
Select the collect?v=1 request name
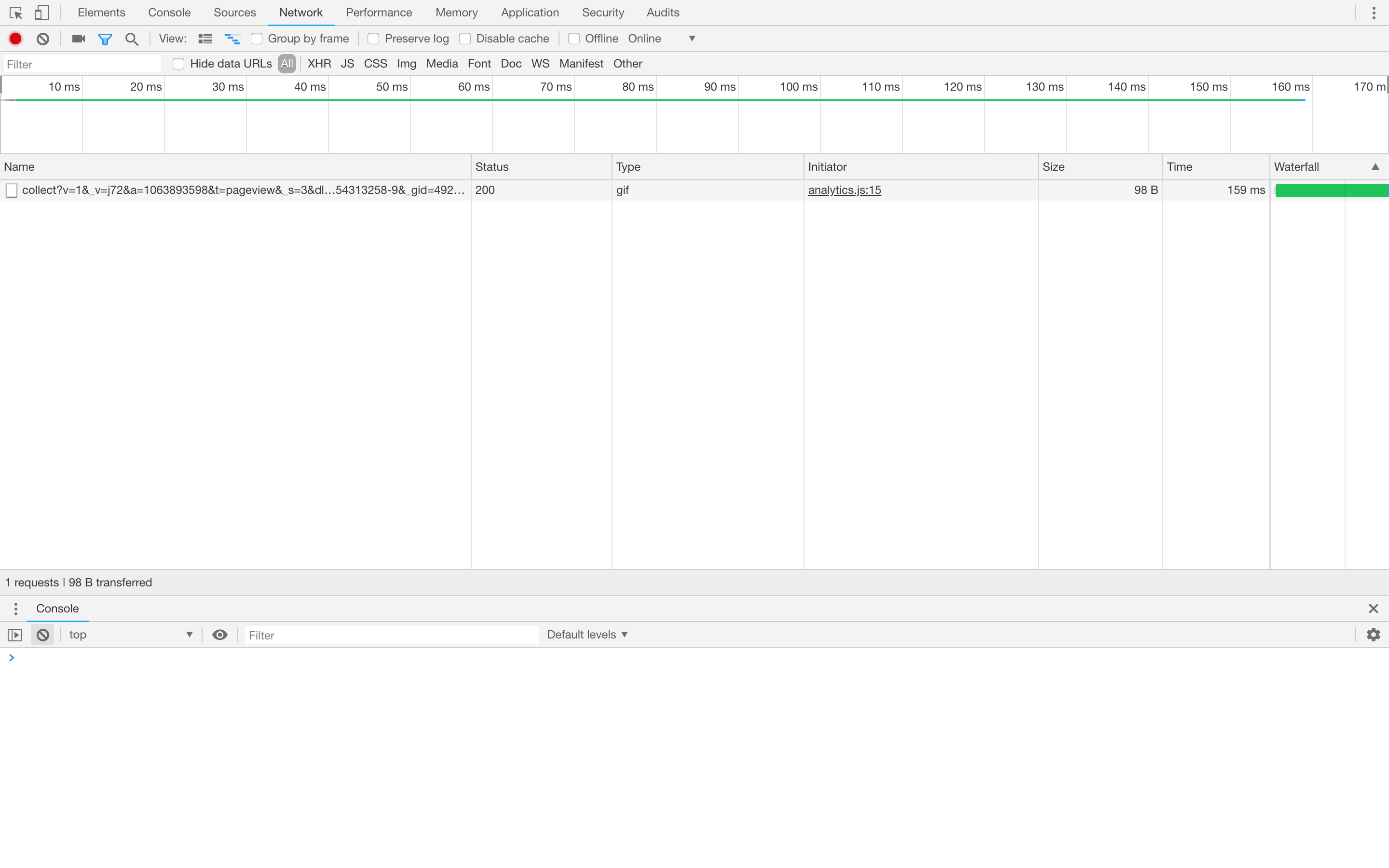pyautogui.click(x=244, y=190)
